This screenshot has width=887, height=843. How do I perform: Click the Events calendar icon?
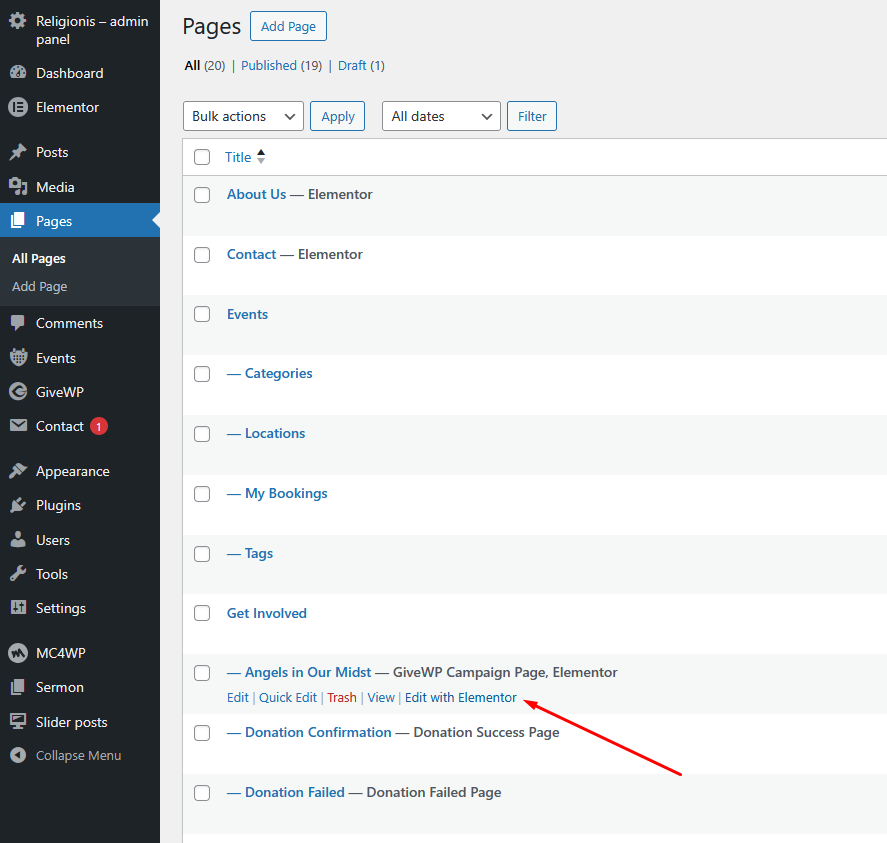tap(18, 358)
